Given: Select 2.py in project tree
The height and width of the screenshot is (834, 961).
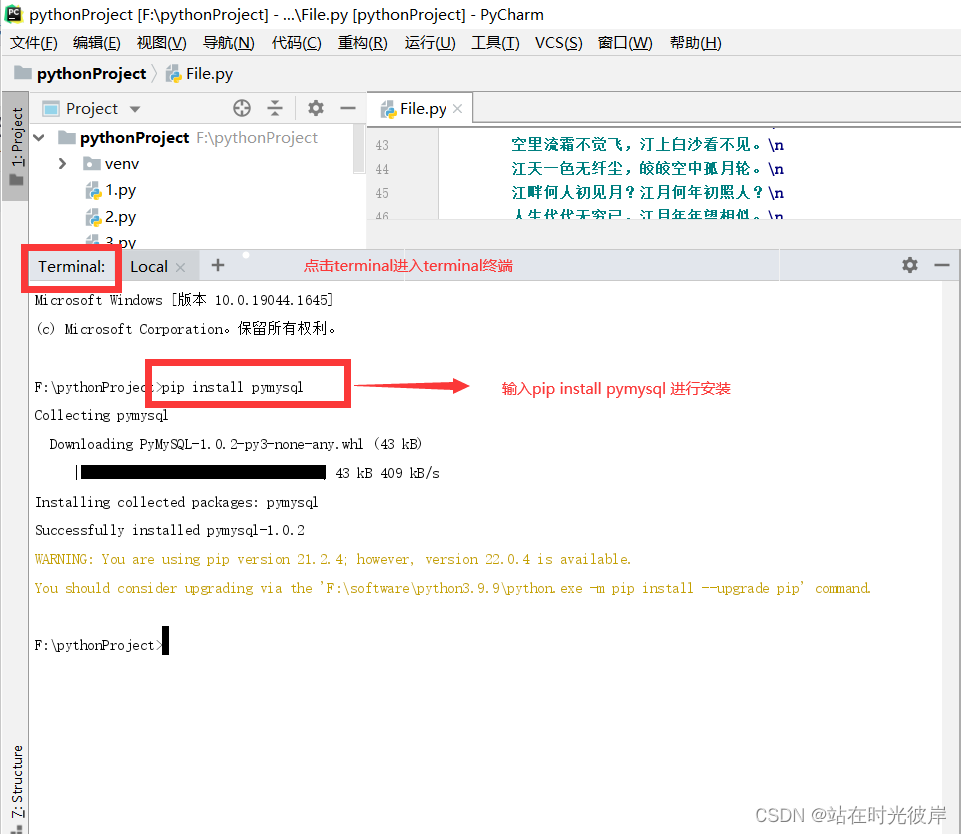Looking at the screenshot, I should click(x=120, y=217).
